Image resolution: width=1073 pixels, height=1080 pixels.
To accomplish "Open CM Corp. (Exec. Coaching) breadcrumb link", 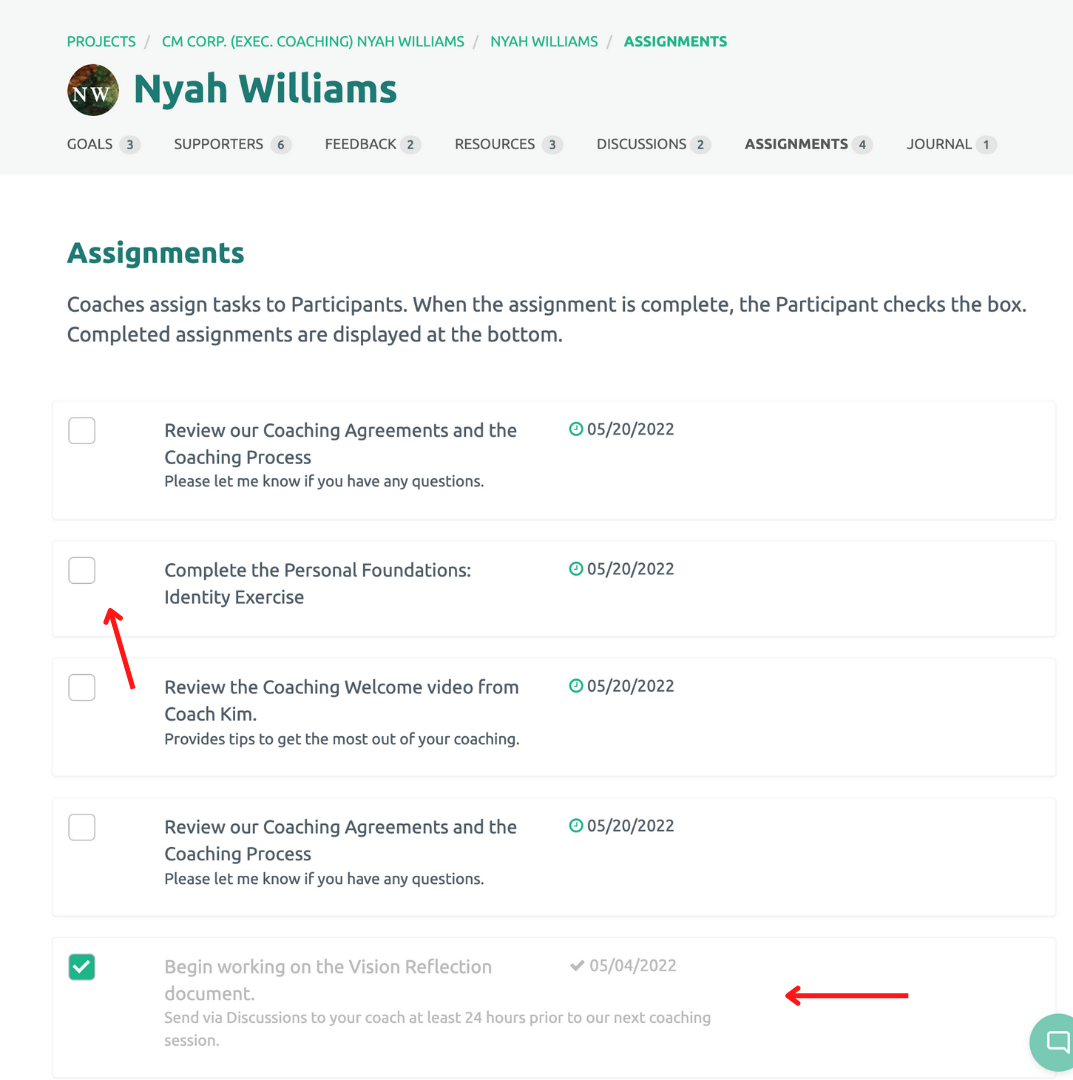I will click(313, 41).
